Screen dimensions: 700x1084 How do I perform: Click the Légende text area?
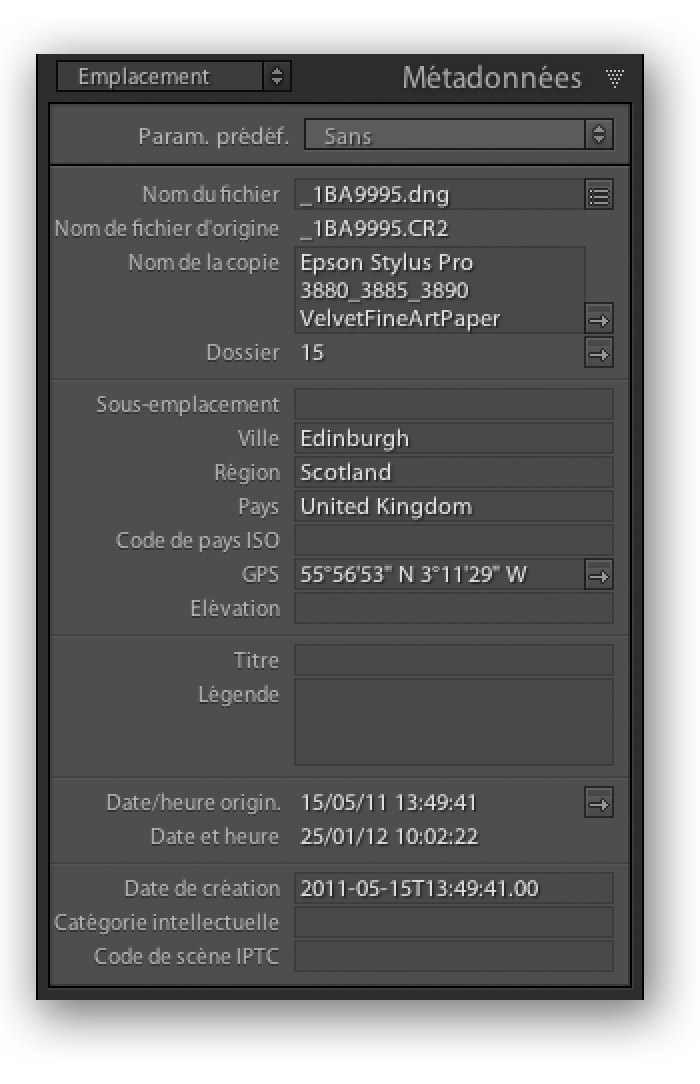[454, 722]
